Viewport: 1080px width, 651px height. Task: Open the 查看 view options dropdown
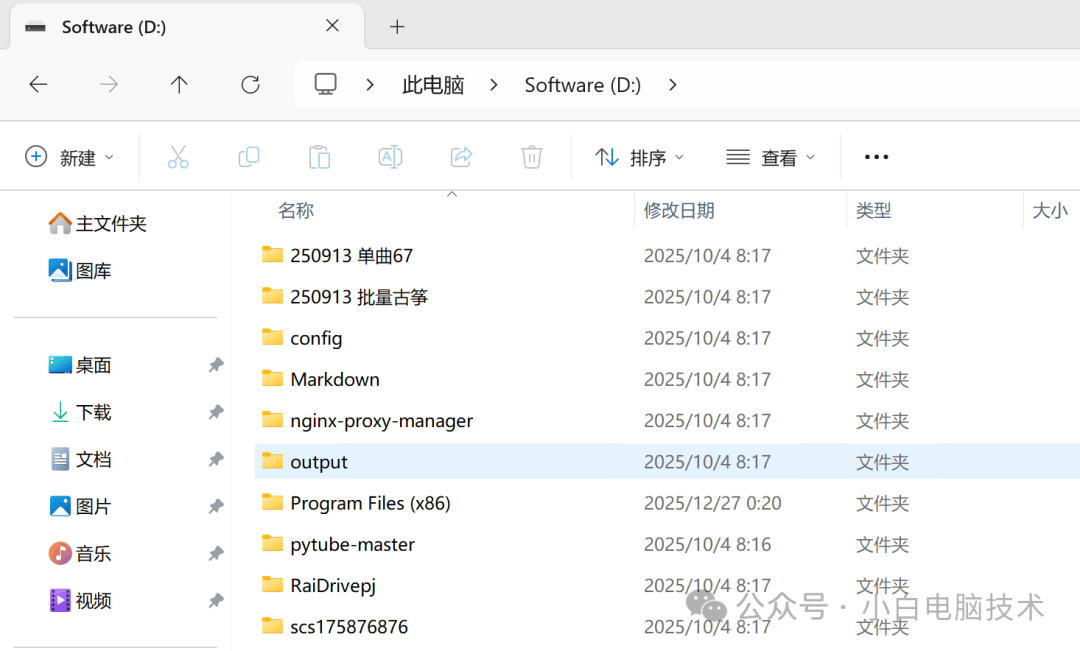tap(771, 157)
